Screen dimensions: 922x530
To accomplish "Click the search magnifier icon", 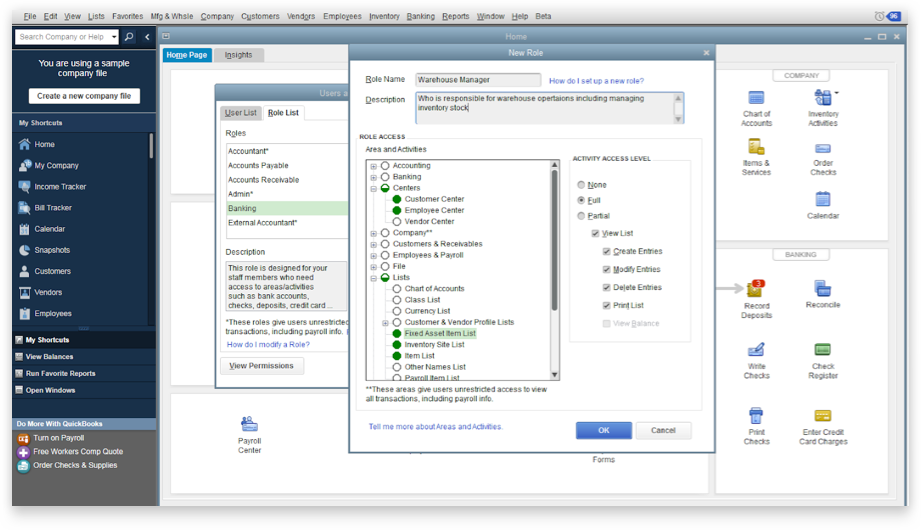I will [x=129, y=36].
